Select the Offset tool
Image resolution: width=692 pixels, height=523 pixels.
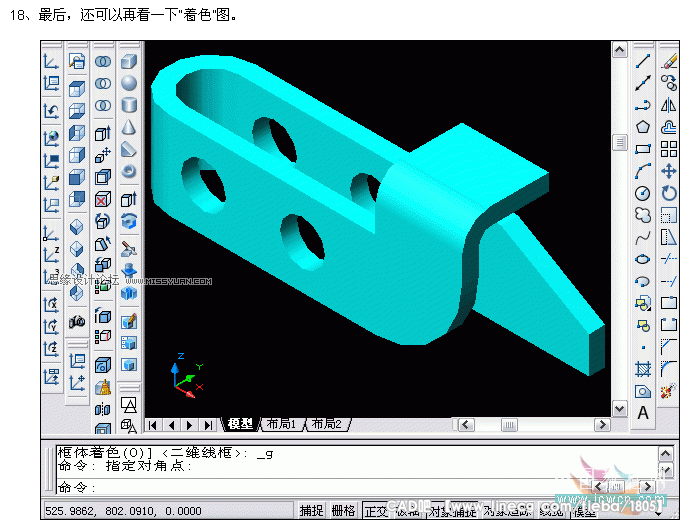coord(669,127)
